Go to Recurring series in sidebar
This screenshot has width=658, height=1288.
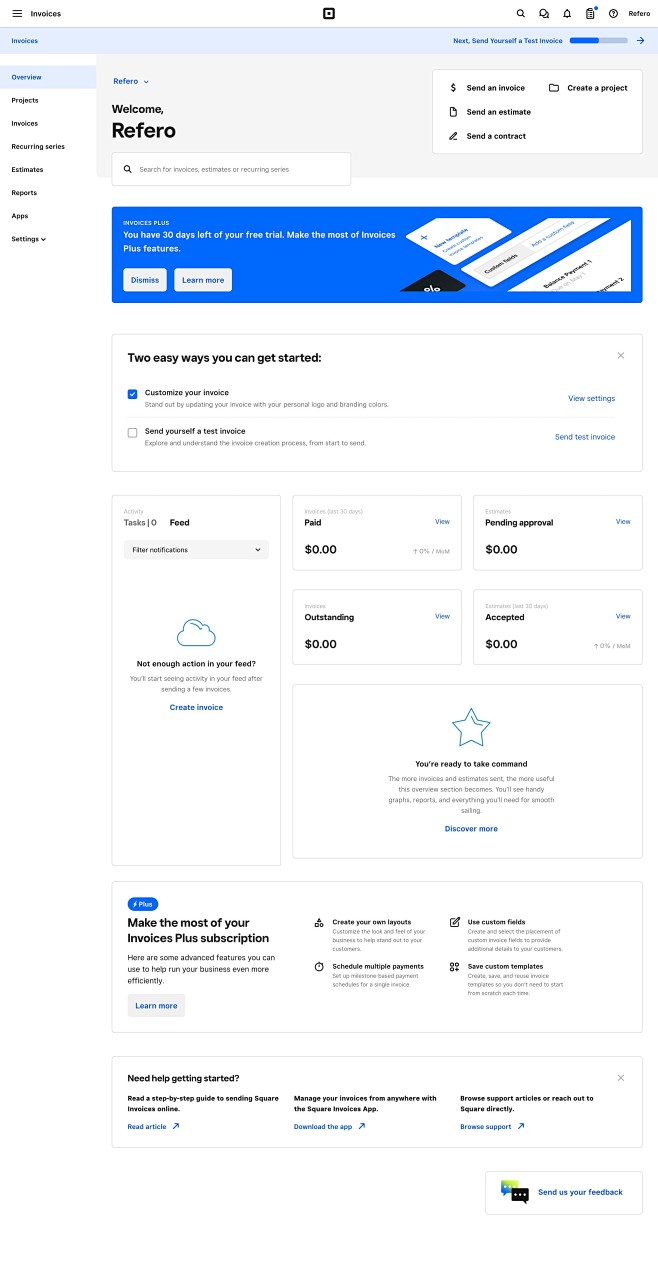click(x=38, y=147)
